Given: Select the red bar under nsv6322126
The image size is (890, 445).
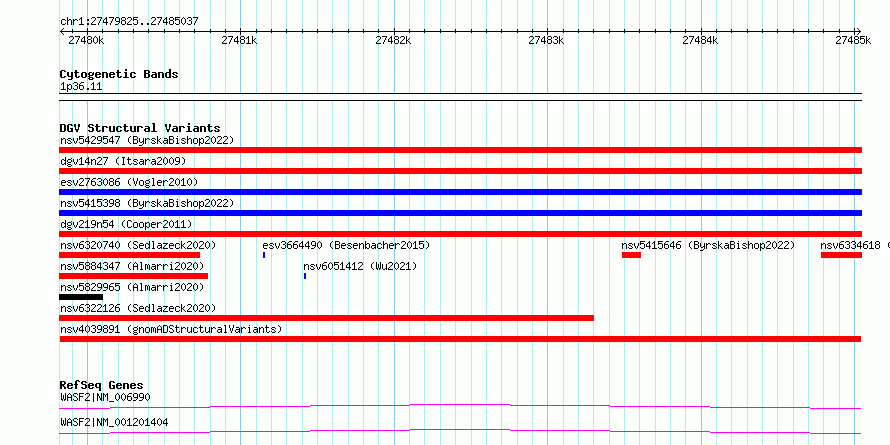Looking at the screenshot, I should pos(326,318).
